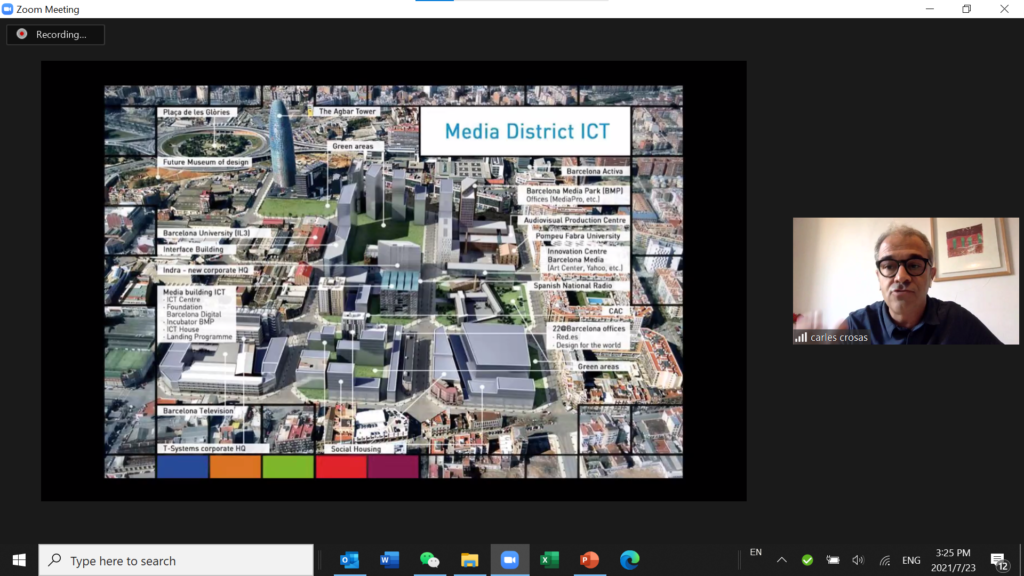Click the Recording indicator button
1024x576 pixels.
[55, 34]
